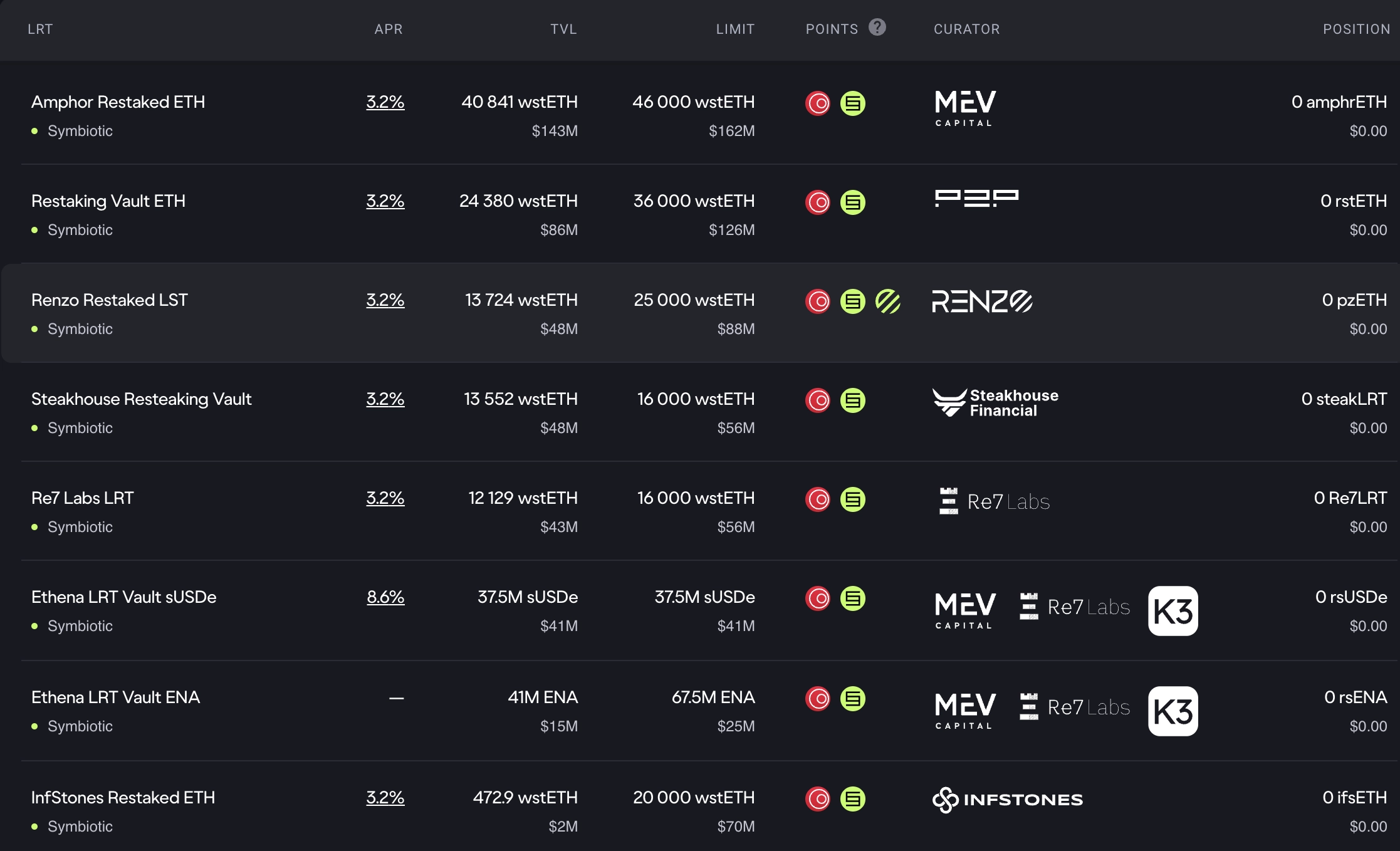This screenshot has width=1400, height=851.
Task: Open the 8.6% APR link for Ethena sUSDe
Action: [x=385, y=597]
